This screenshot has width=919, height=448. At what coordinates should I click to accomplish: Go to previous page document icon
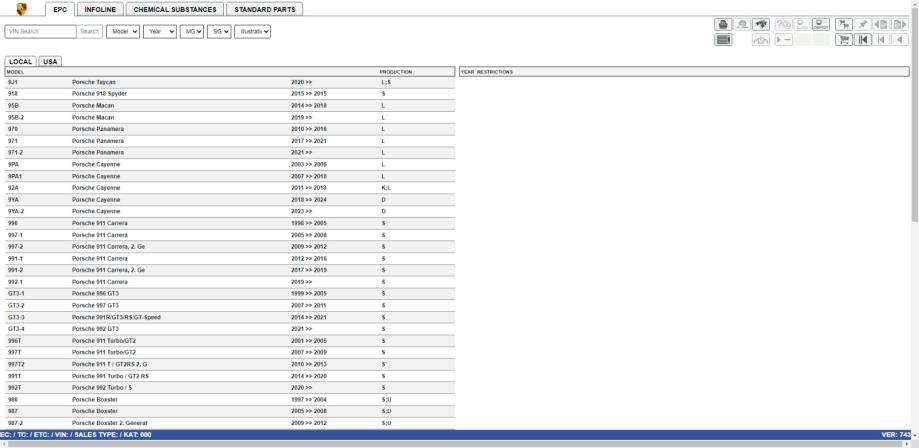click(x=881, y=24)
